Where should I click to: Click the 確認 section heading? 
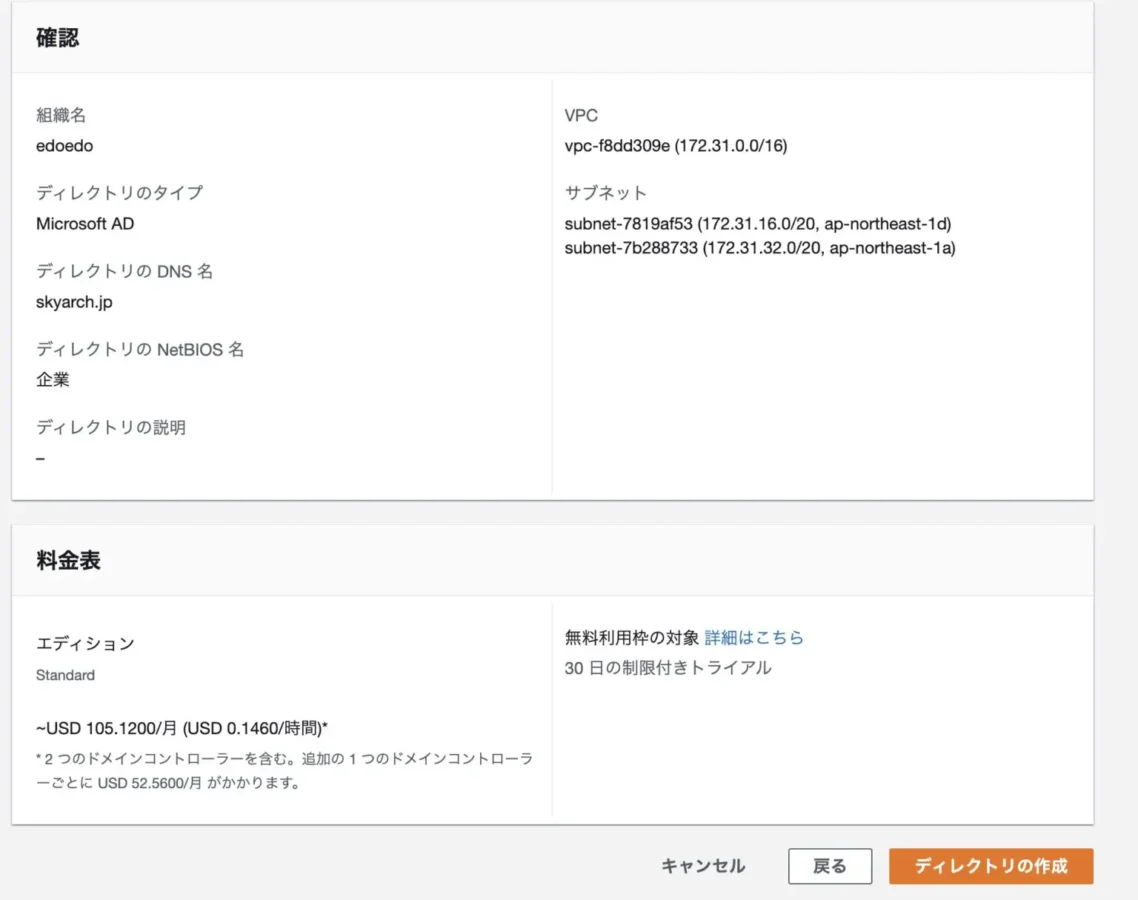tap(57, 38)
